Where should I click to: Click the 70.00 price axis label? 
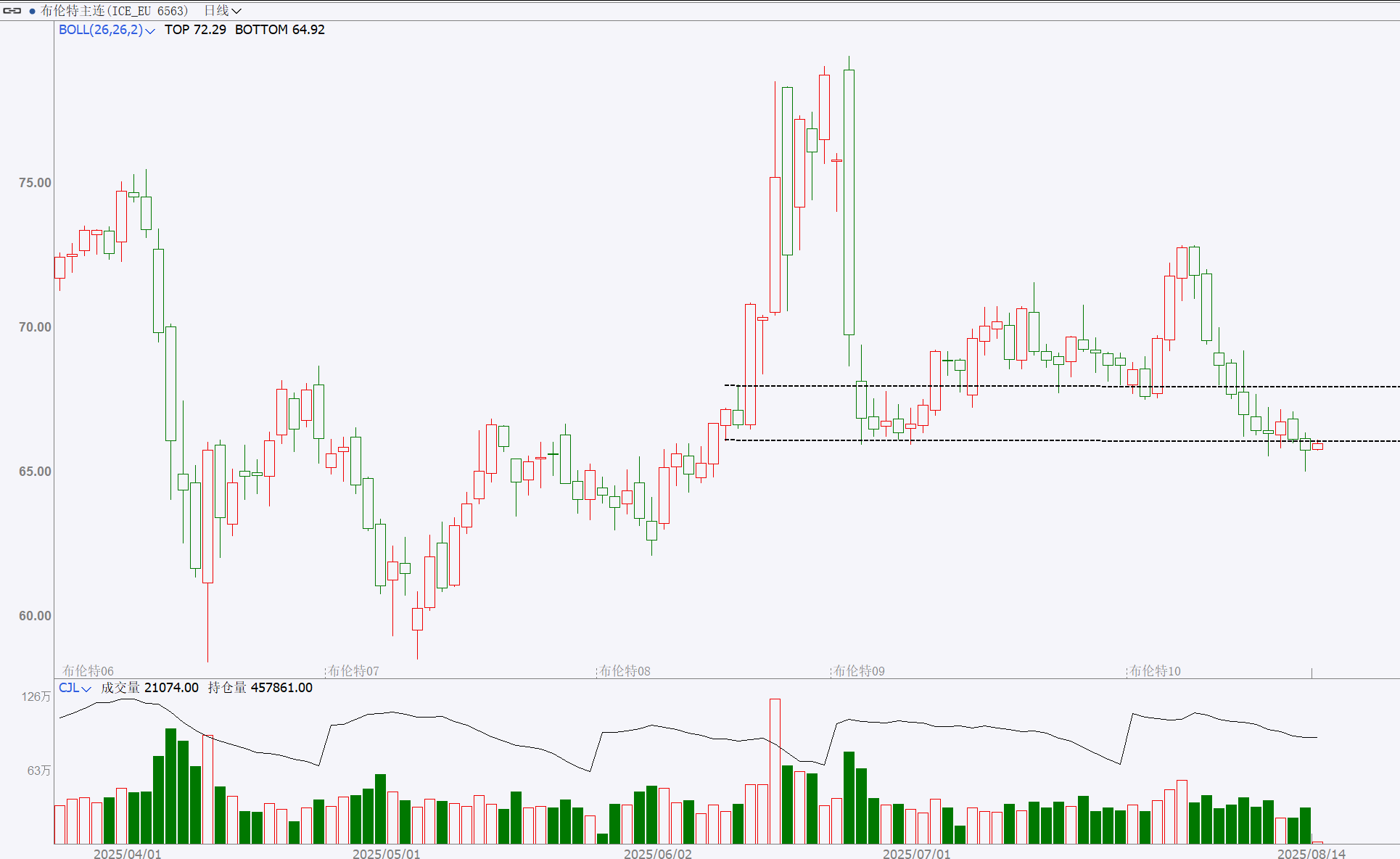tap(35, 327)
